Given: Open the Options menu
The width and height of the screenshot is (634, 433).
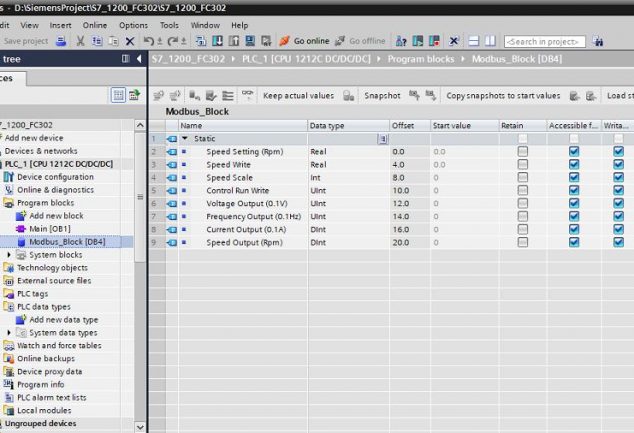Looking at the screenshot, I should (133, 25).
